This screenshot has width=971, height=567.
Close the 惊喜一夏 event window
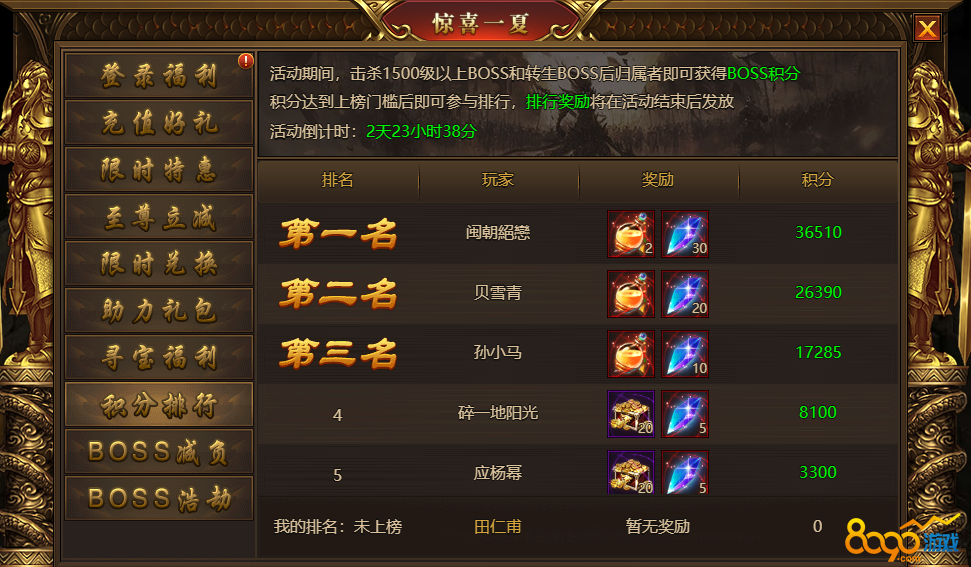click(927, 28)
